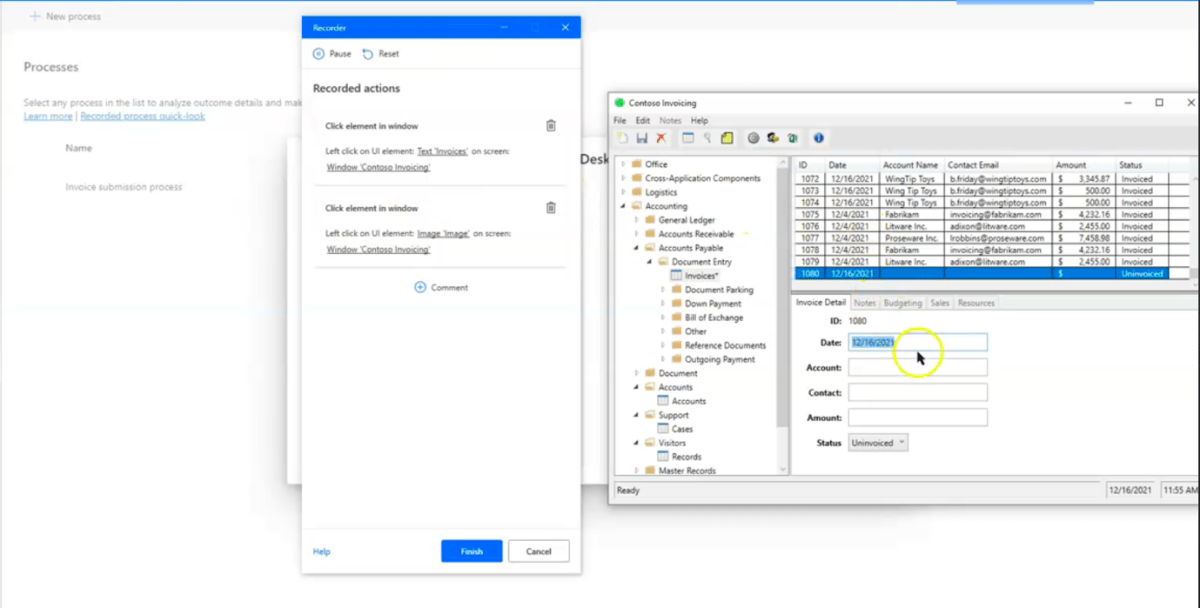This screenshot has height=608, width=1200.
Task: Click the 'Text Invoices' element link
Action: (442, 151)
